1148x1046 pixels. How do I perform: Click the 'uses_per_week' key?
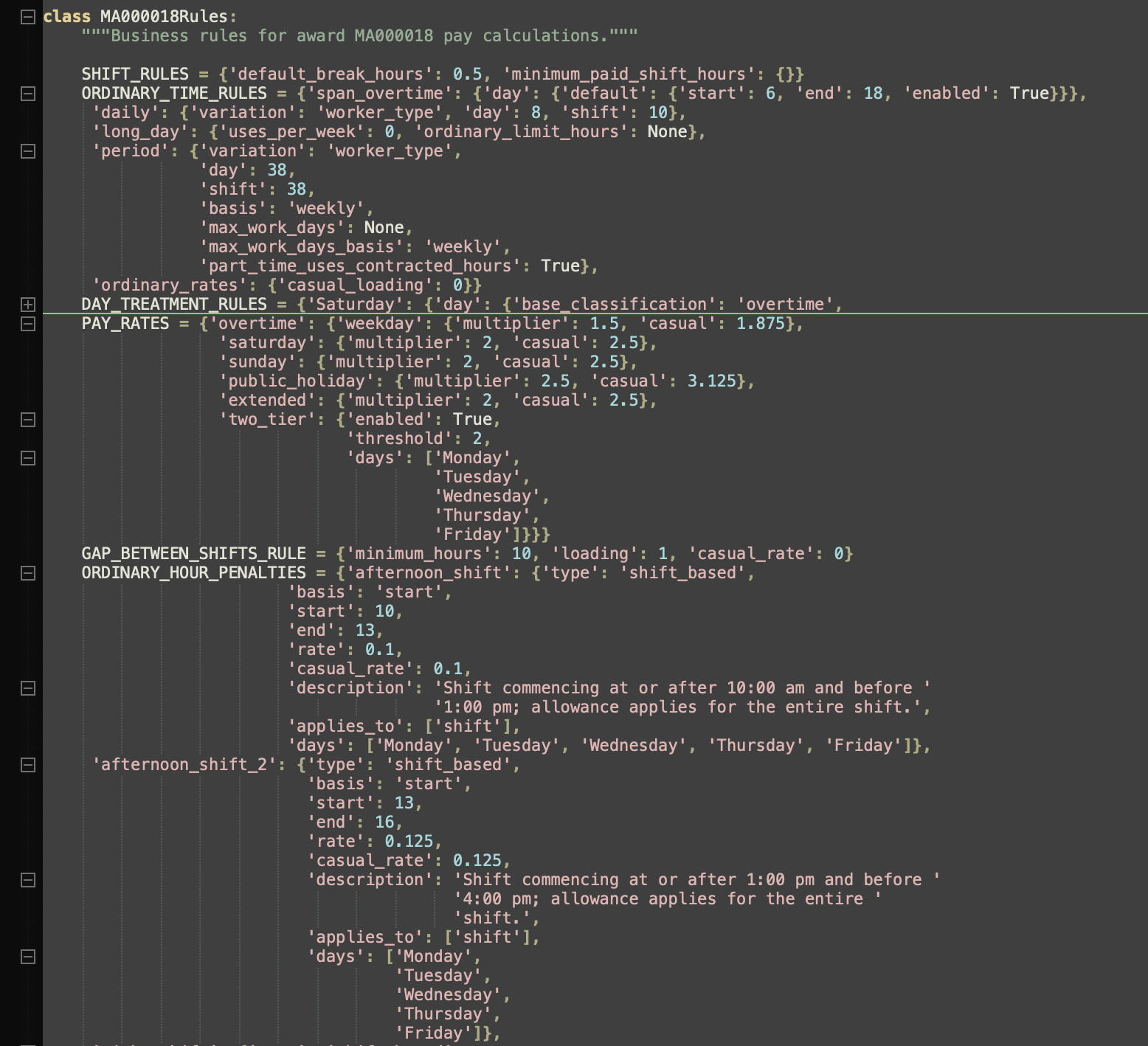coord(291,131)
